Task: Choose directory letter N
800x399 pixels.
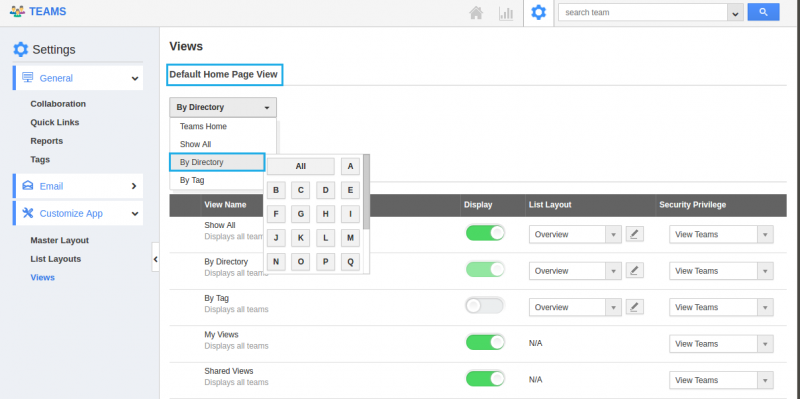Action: [276, 262]
